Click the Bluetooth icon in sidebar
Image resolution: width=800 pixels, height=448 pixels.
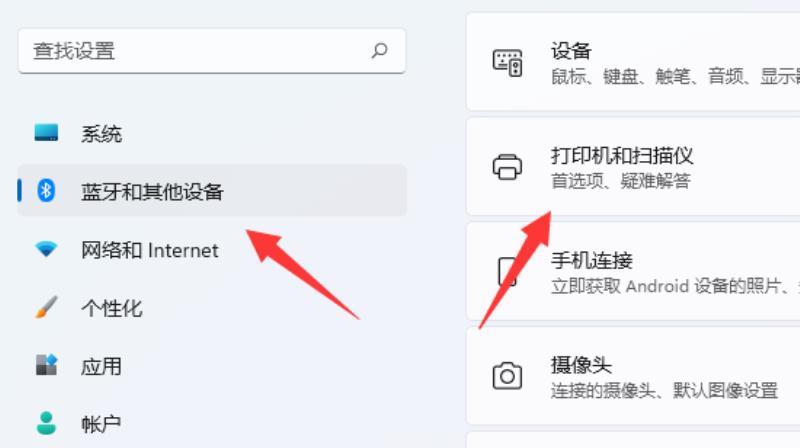pyautogui.click(x=46, y=191)
